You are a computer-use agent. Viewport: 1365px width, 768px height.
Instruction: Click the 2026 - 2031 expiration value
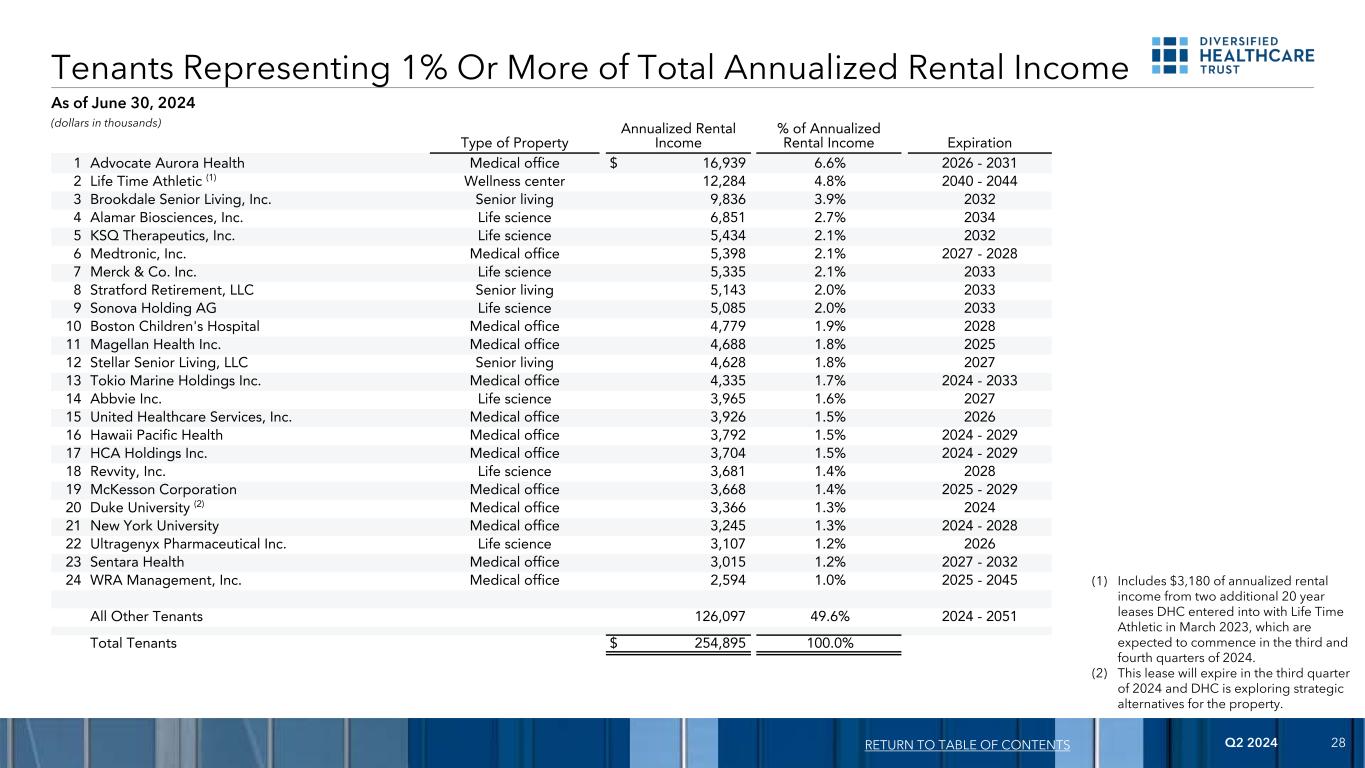979,163
